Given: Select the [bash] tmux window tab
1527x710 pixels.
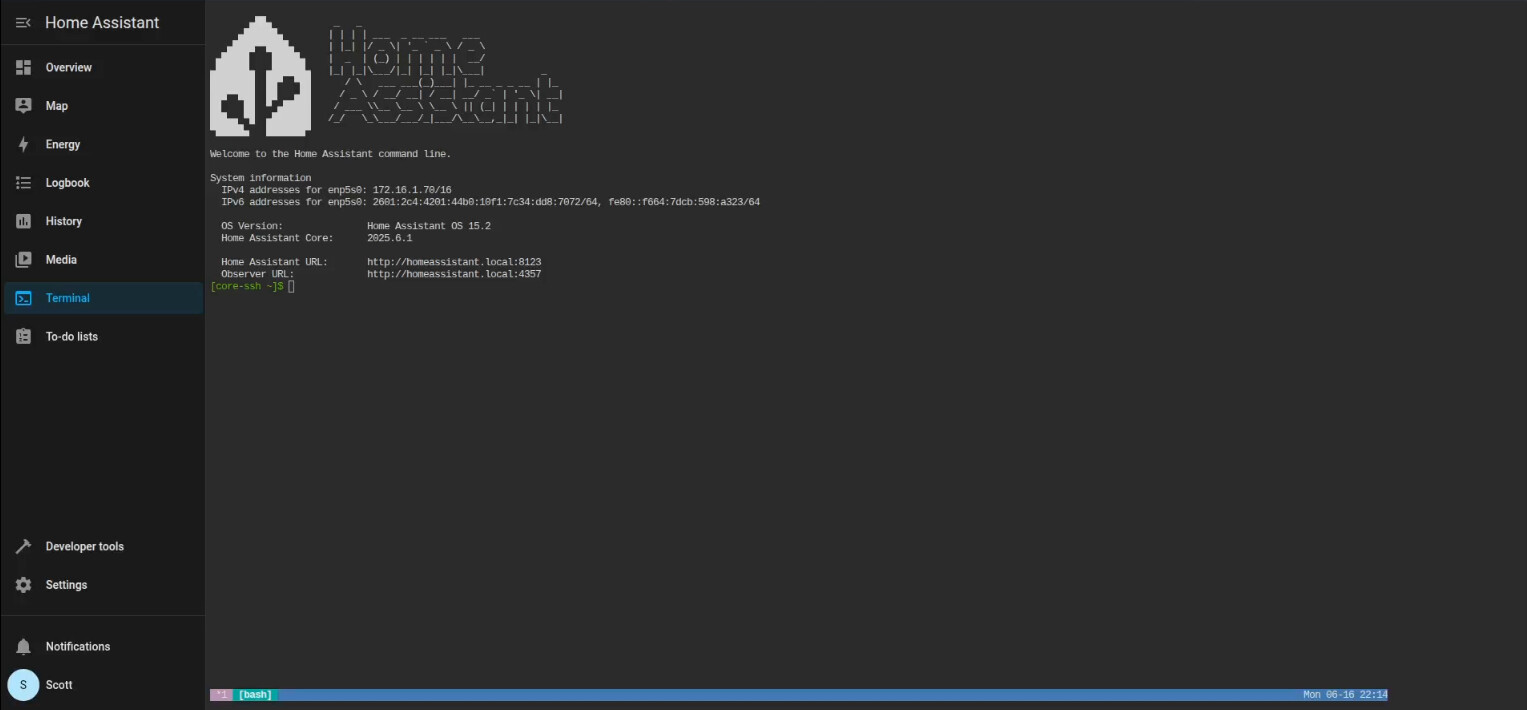Looking at the screenshot, I should [x=255, y=695].
